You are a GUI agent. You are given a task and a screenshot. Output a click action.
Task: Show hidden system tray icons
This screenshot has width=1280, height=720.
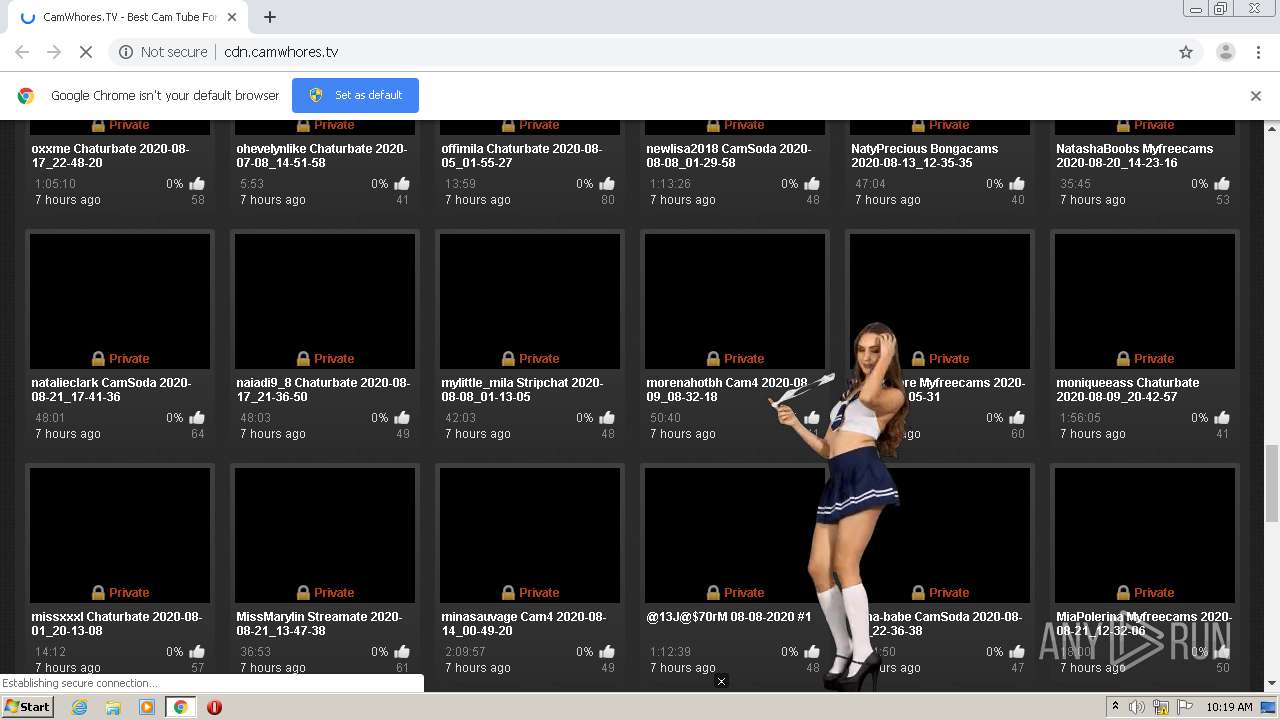click(1115, 706)
